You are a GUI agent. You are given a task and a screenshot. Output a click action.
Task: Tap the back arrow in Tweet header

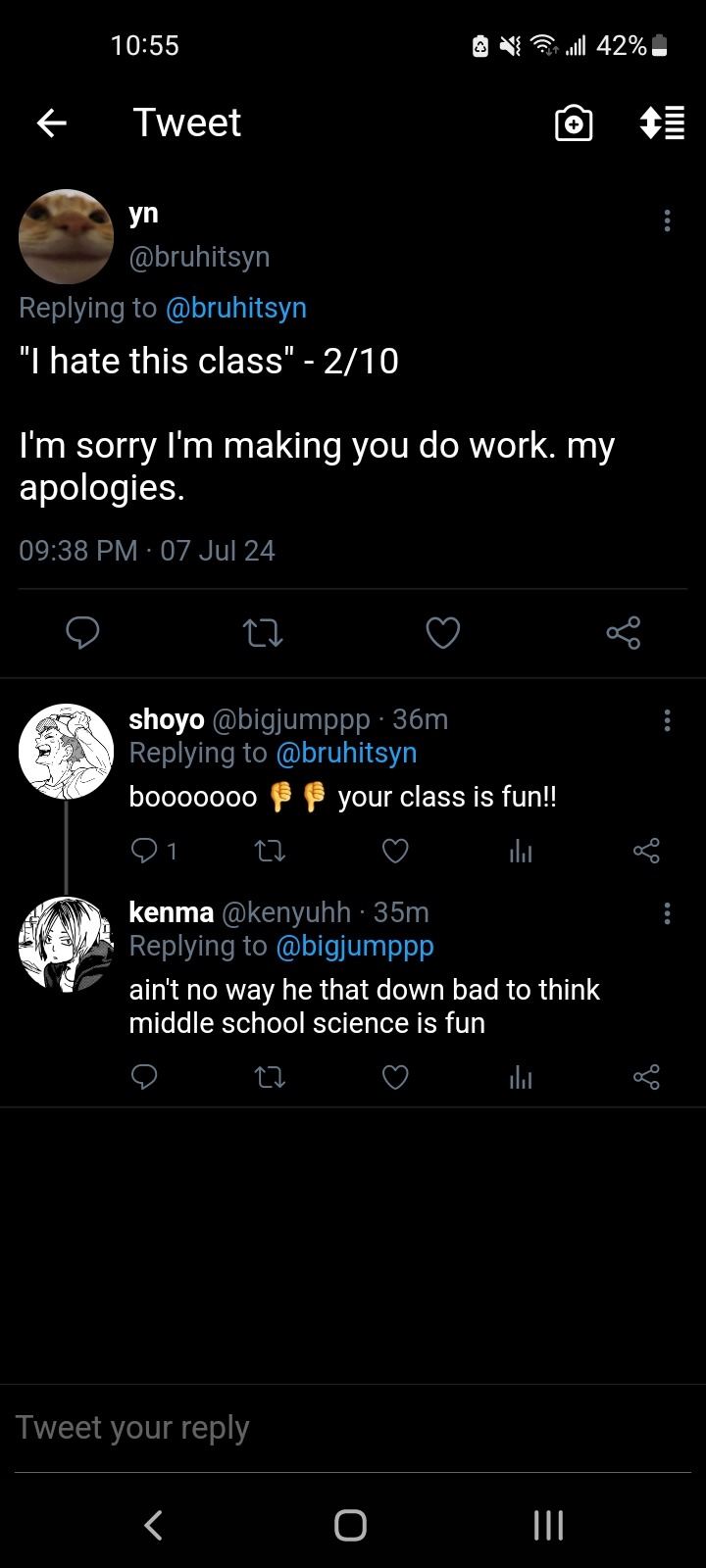pyautogui.click(x=52, y=122)
